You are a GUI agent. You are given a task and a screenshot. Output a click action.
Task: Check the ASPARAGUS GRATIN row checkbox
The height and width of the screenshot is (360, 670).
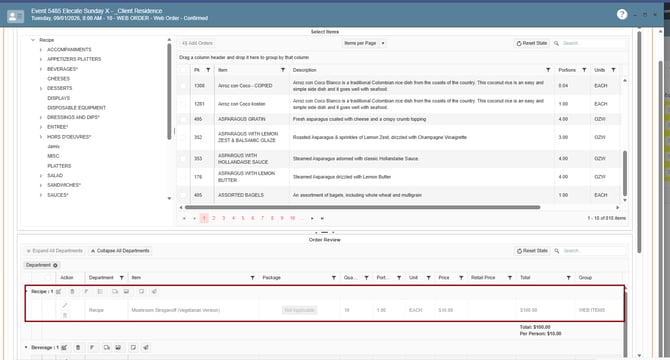pyautogui.click(x=184, y=119)
